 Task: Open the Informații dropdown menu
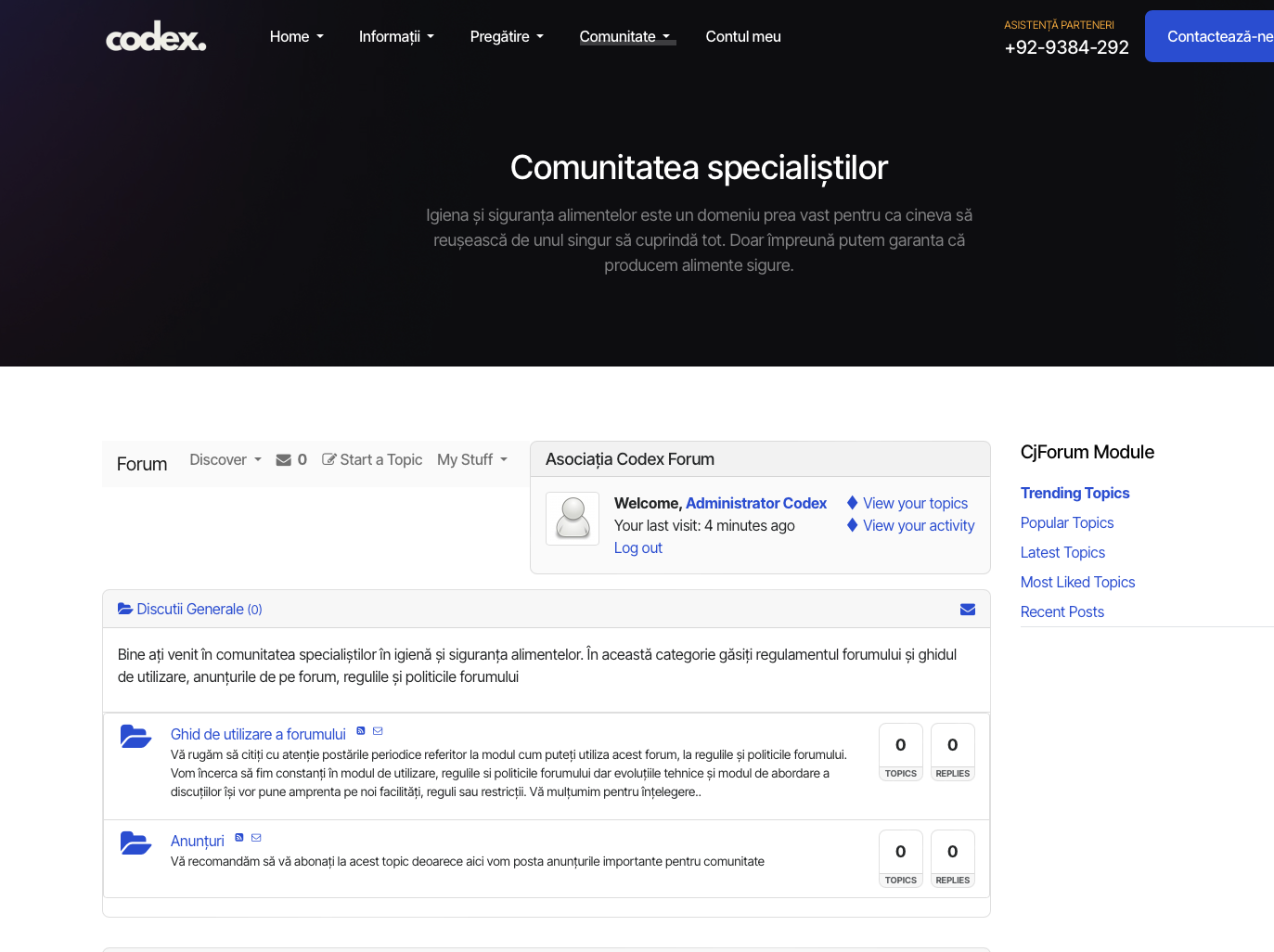pyautogui.click(x=396, y=37)
